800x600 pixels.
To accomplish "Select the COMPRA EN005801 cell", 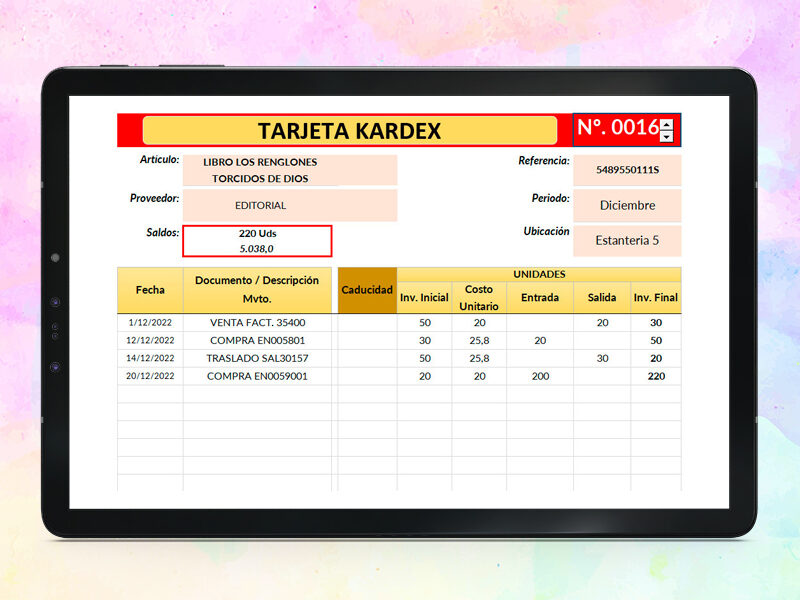I will (257, 340).
